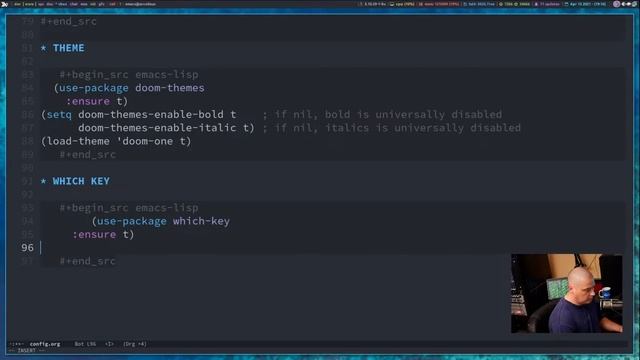Click the <I> evil insert state tag
This screenshot has width=640, height=360.
(109, 344)
